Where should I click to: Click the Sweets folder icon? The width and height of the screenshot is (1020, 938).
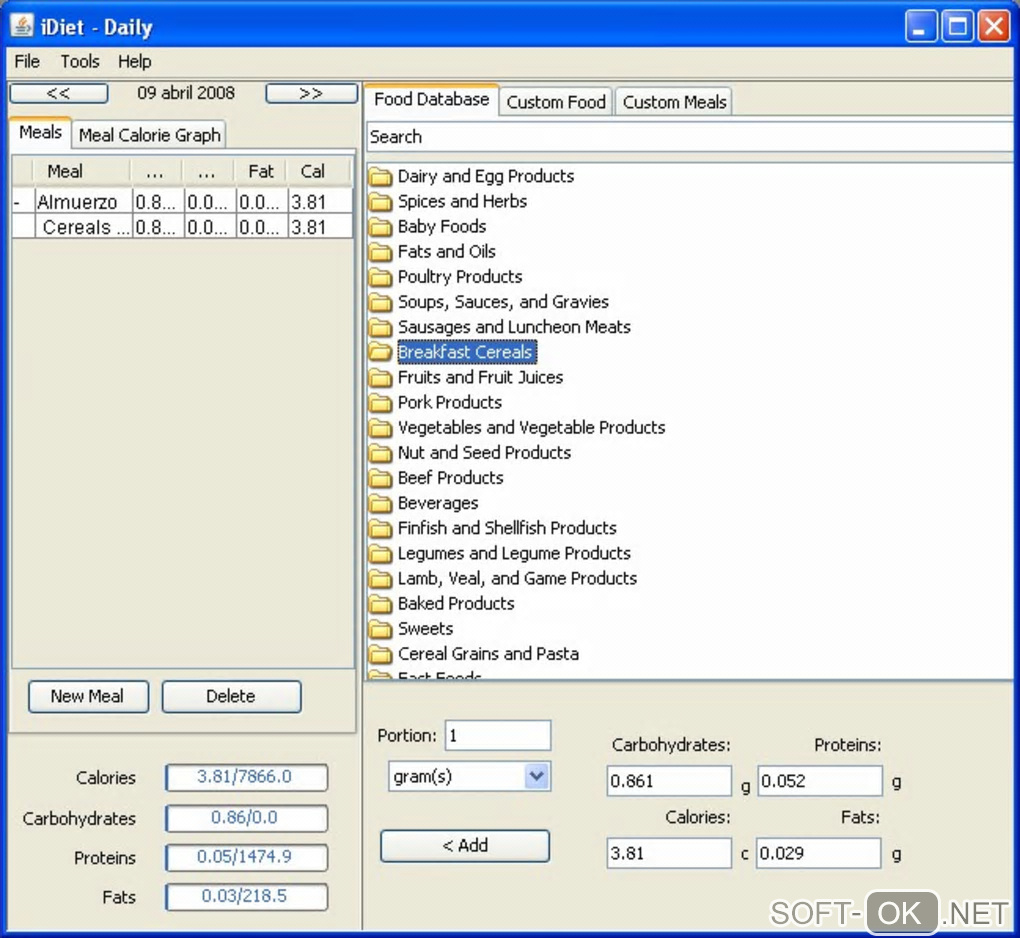coord(381,629)
